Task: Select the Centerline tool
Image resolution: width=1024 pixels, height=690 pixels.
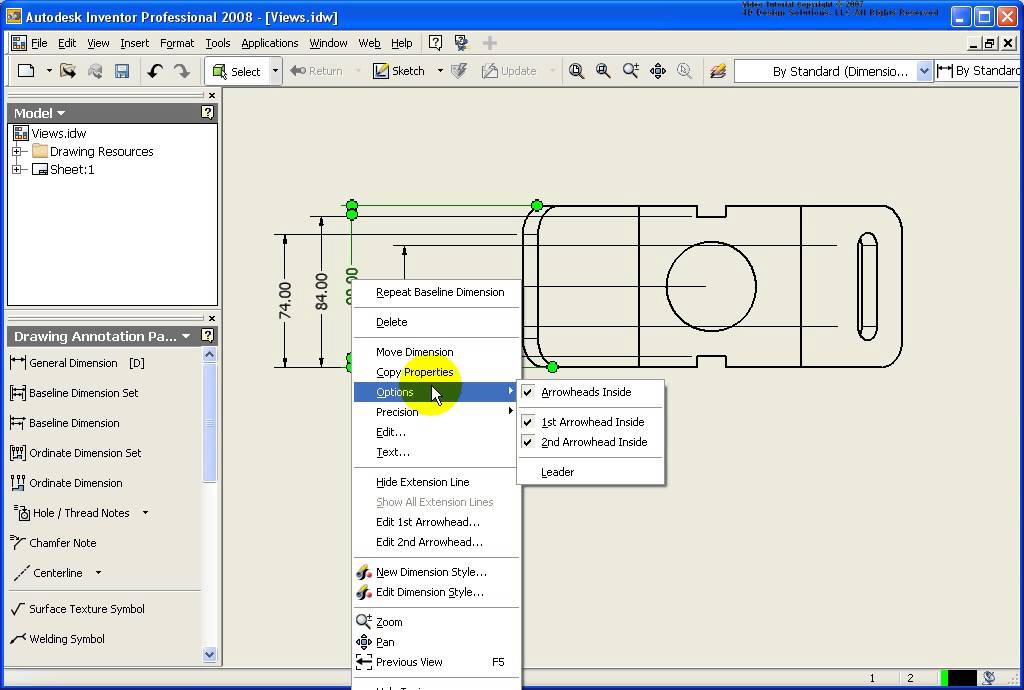Action: click(x=48, y=573)
